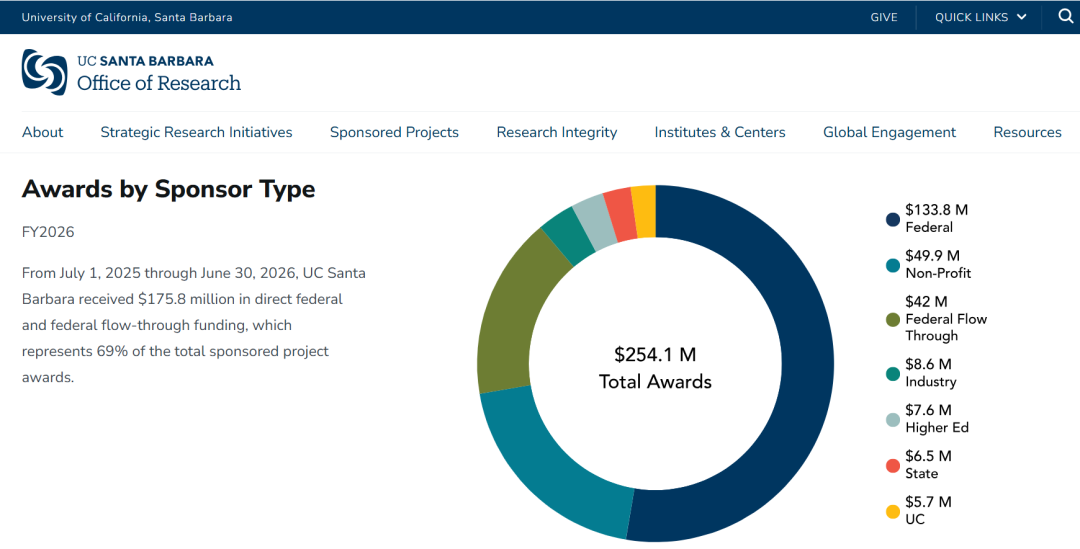This screenshot has height=549, width=1080.
Task: Toggle the Non-Profit legend dot
Action: pos(893,265)
